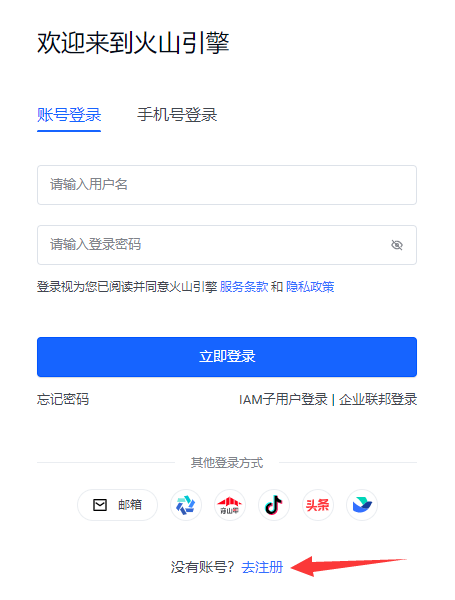Image resolution: width=455 pixels, height=600 pixels.
Task: Toggle password visibility eye icon
Action: click(397, 245)
